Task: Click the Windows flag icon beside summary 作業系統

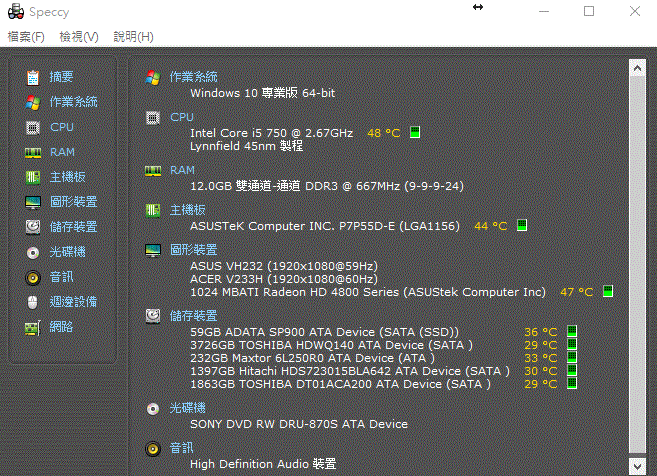Action: (153, 78)
